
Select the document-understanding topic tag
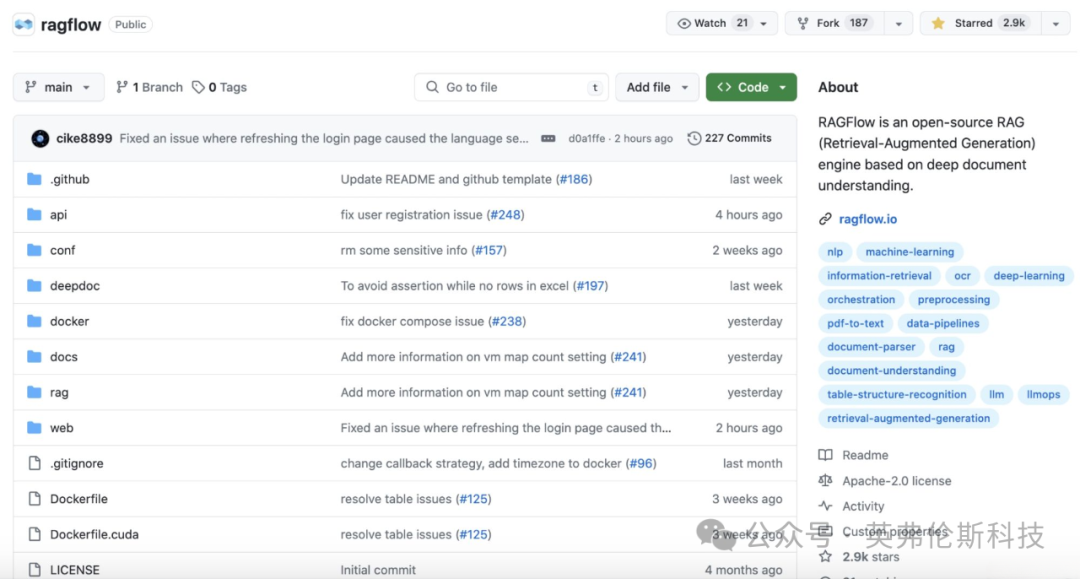891,370
